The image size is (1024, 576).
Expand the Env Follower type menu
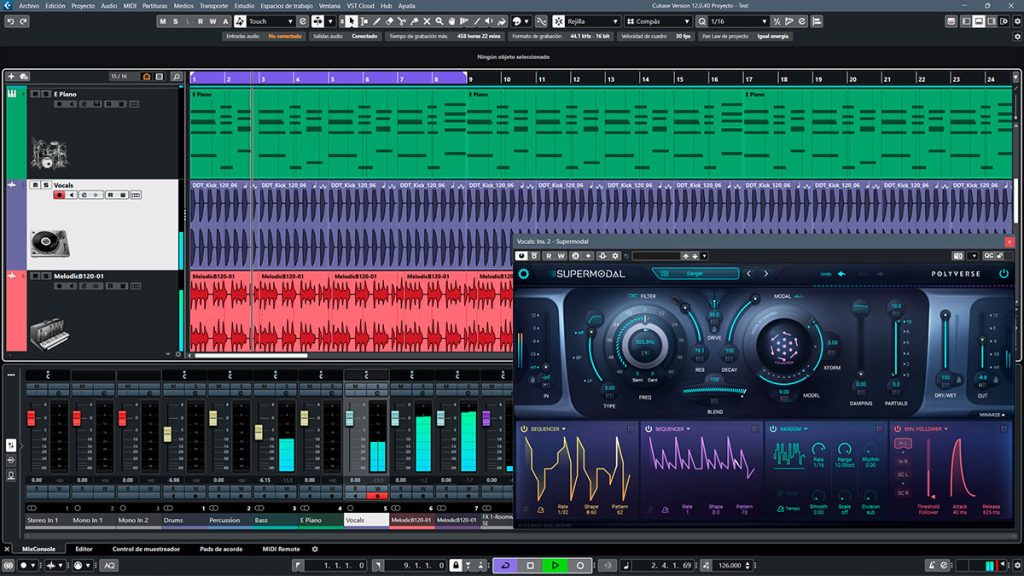tap(946, 429)
